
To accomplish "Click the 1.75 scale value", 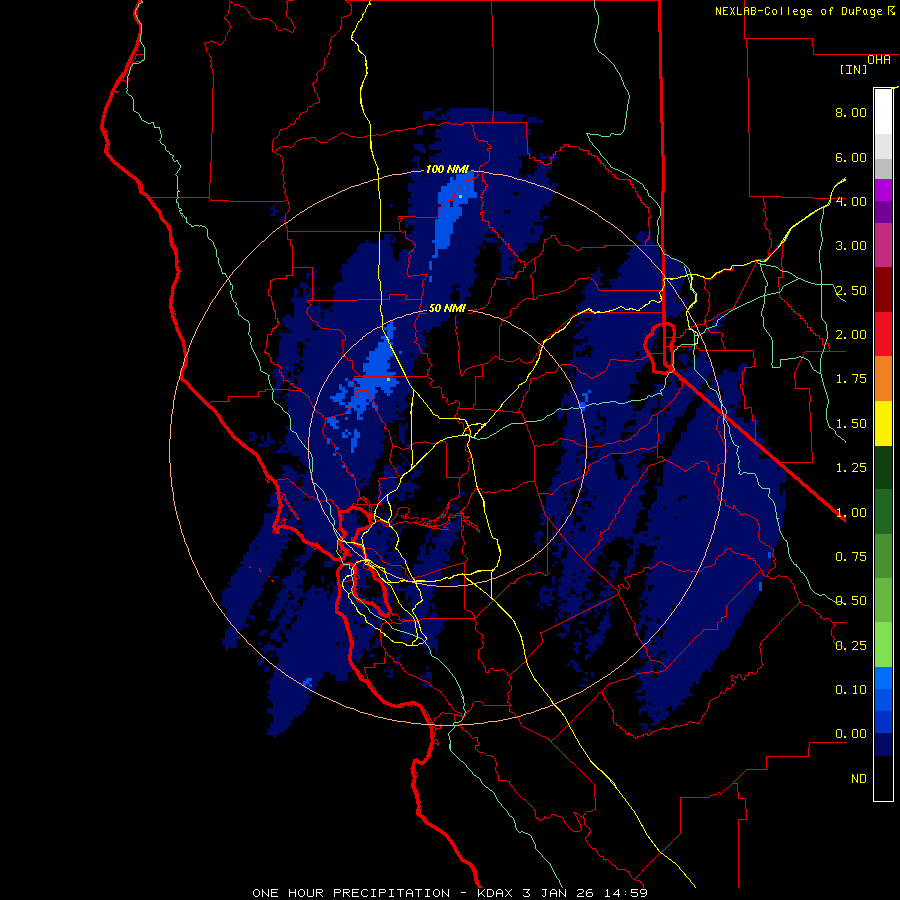I will (851, 379).
